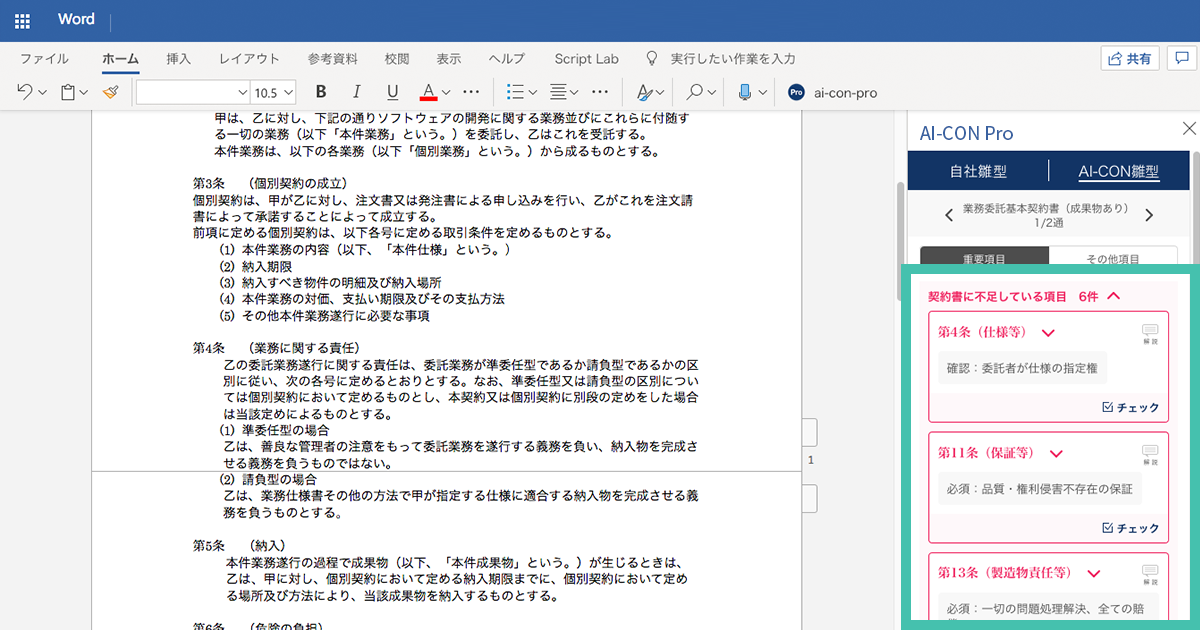1200x630 pixels.
Task: Open the ファイル menu
Action: (45, 59)
